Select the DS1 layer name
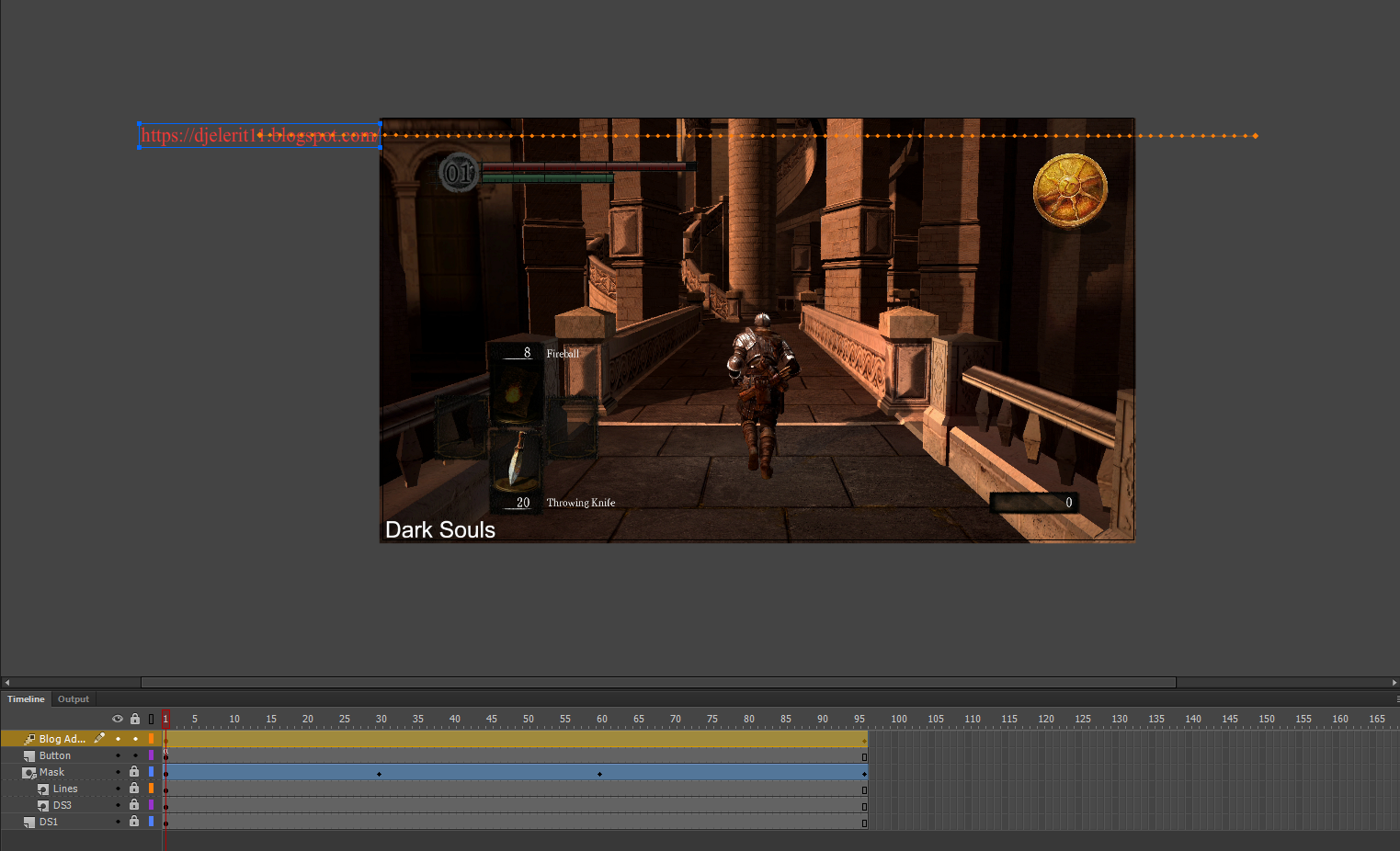 [48, 822]
